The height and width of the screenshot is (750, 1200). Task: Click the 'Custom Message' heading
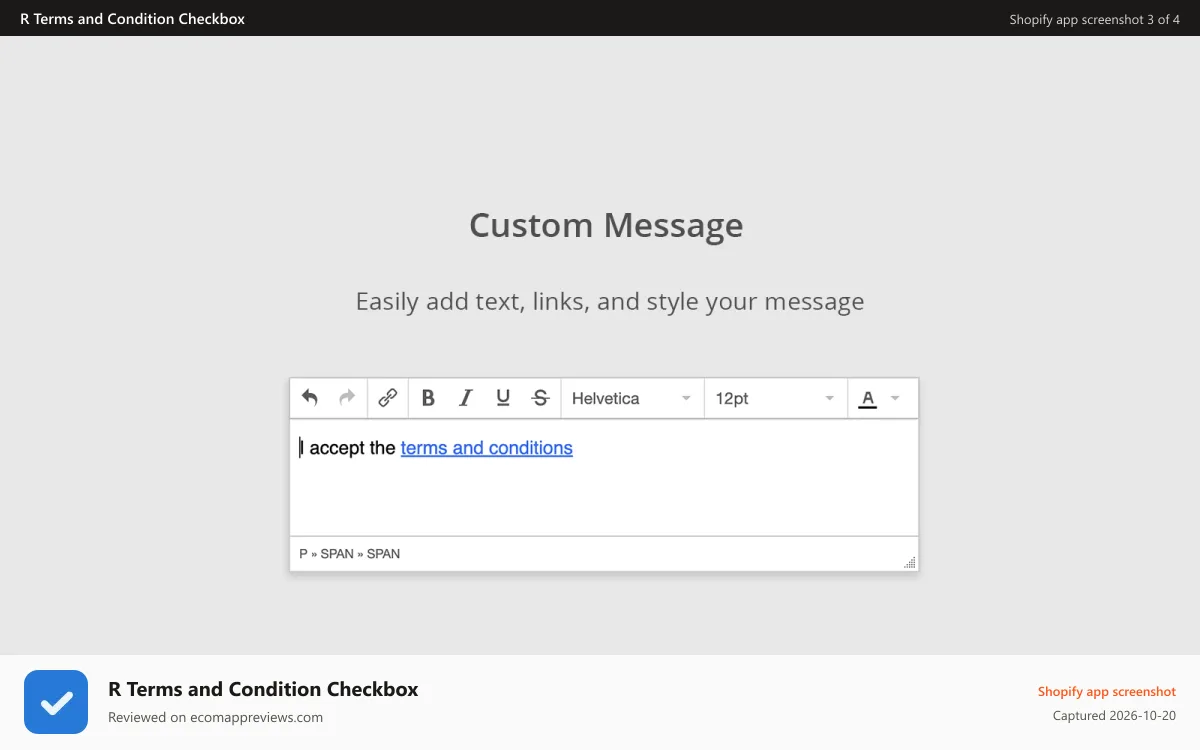(606, 225)
